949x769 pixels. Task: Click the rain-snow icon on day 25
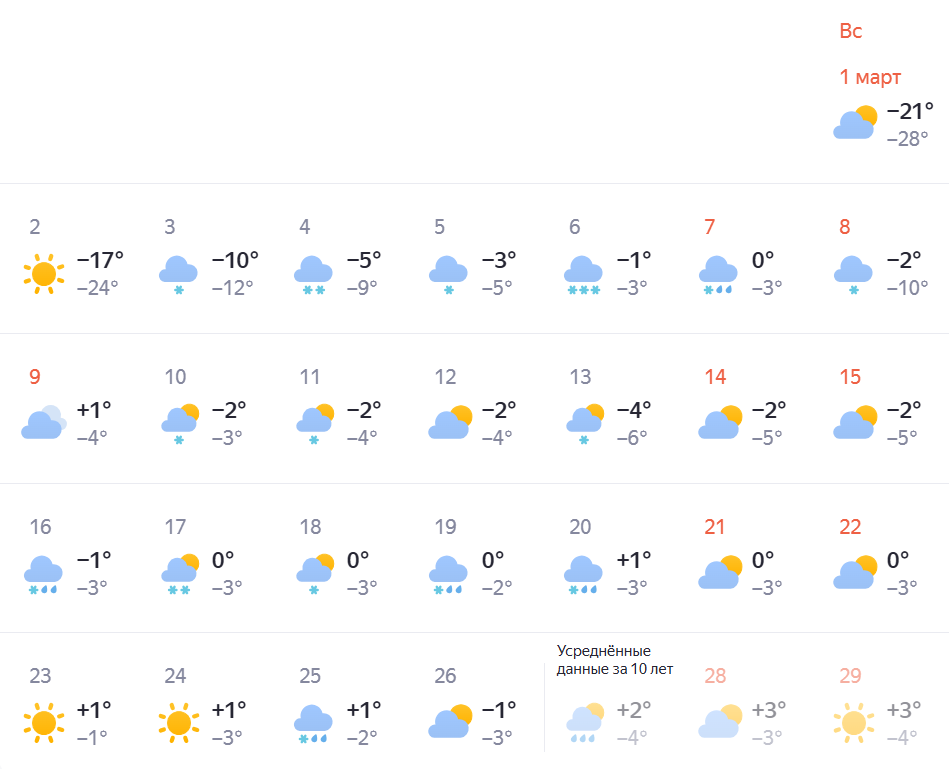click(313, 722)
